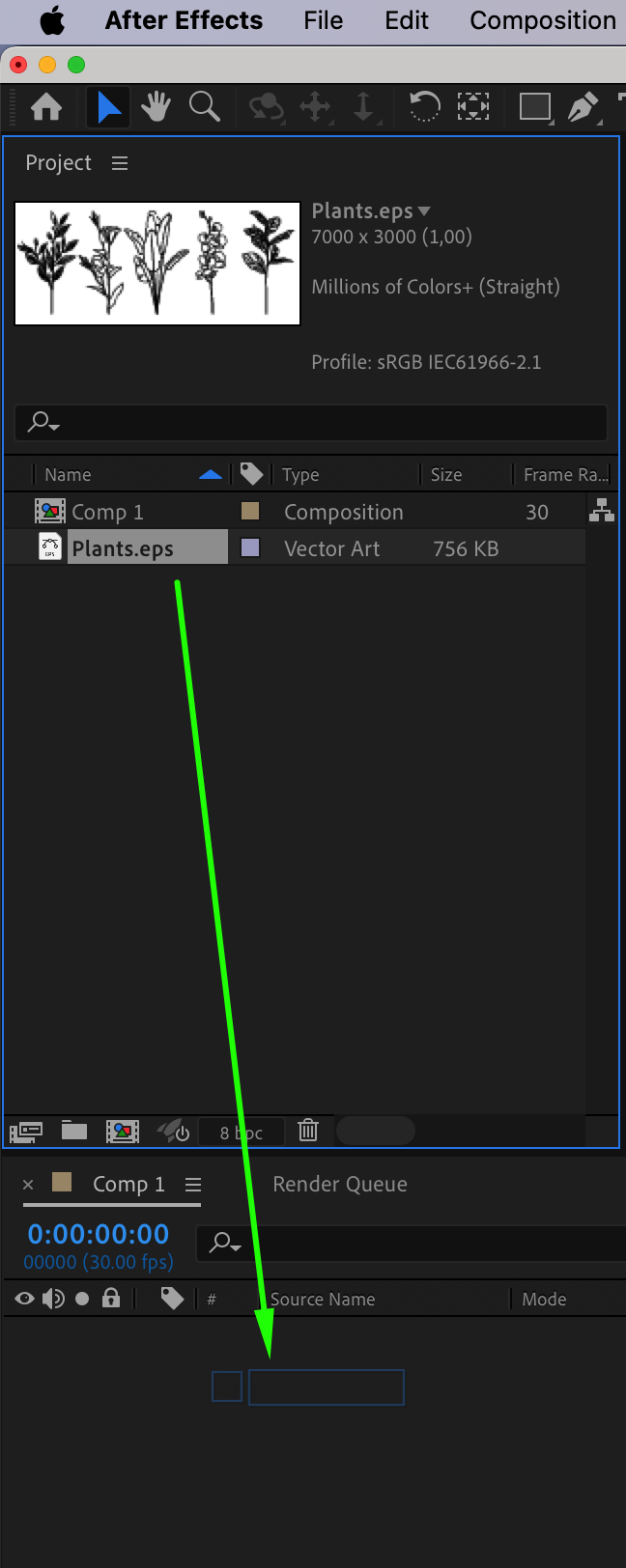Choose the Rectangle shape tool
Viewport: 626px width, 1568px height.
(x=535, y=106)
